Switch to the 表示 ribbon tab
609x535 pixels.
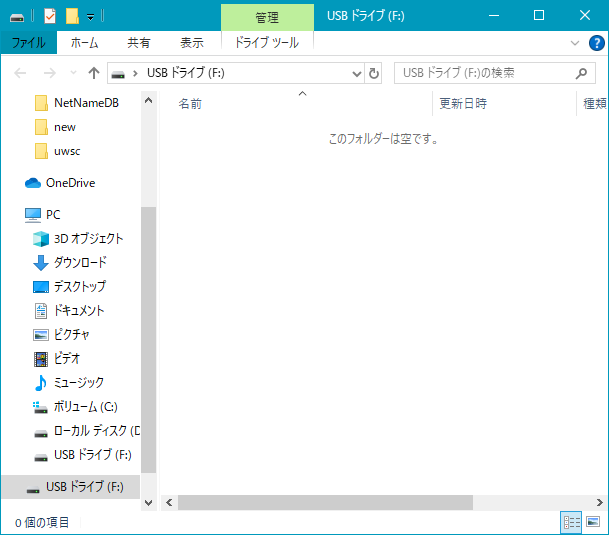tap(191, 42)
